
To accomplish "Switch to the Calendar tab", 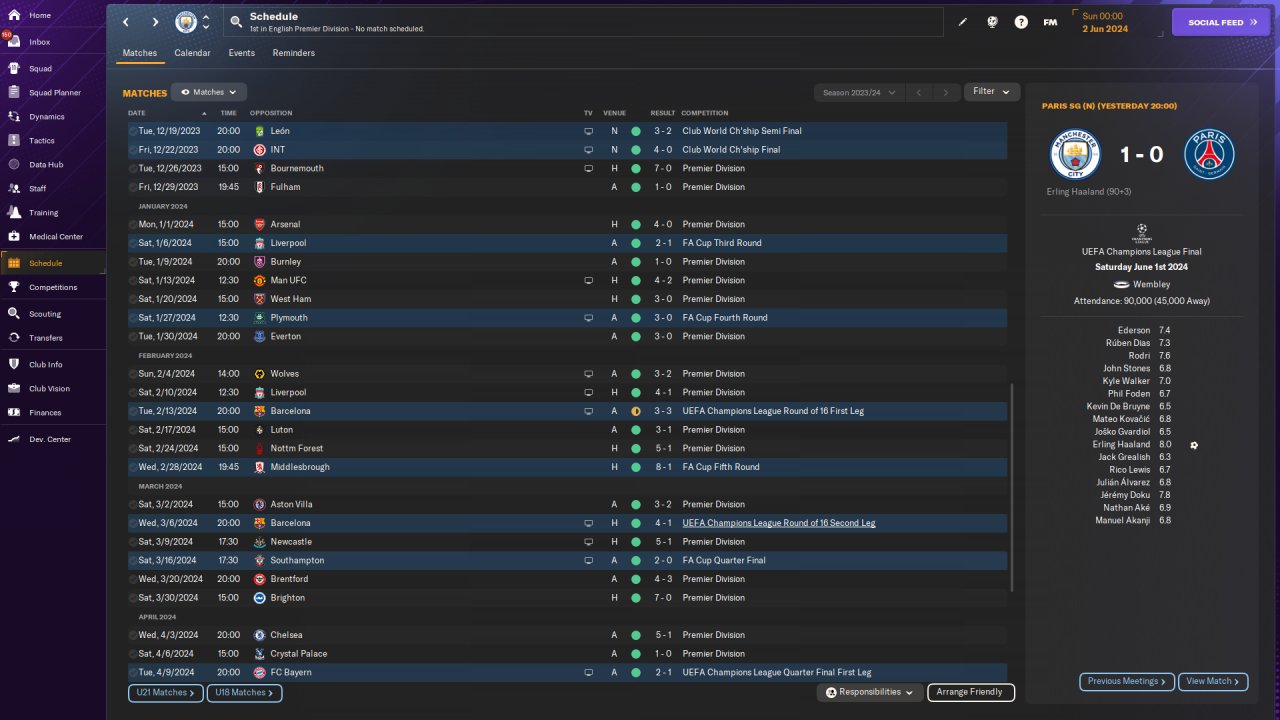I will (192, 53).
